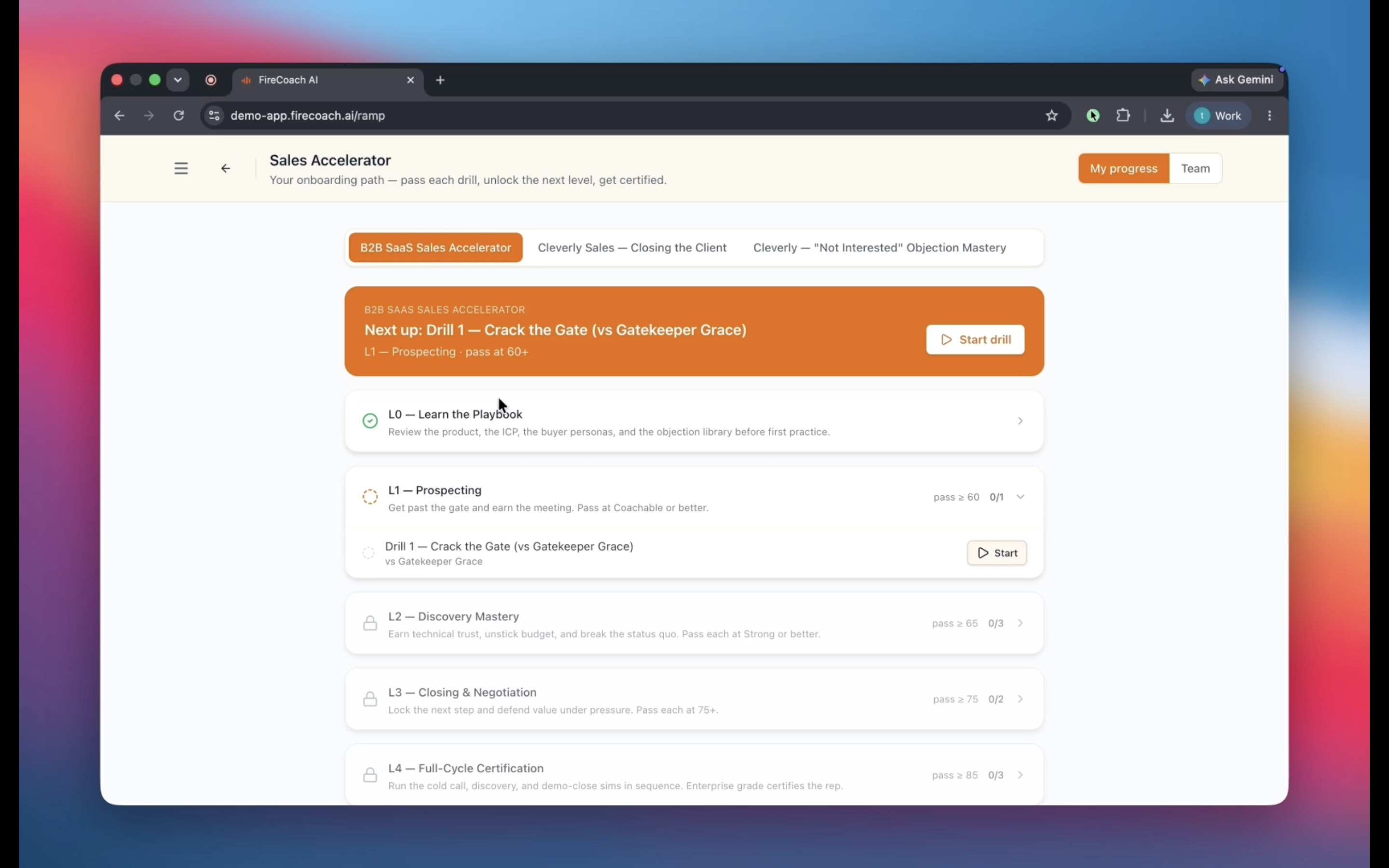The height and width of the screenshot is (868, 1389).
Task: Collapse the L1 — Prospecting section chevron
Action: (x=1020, y=497)
